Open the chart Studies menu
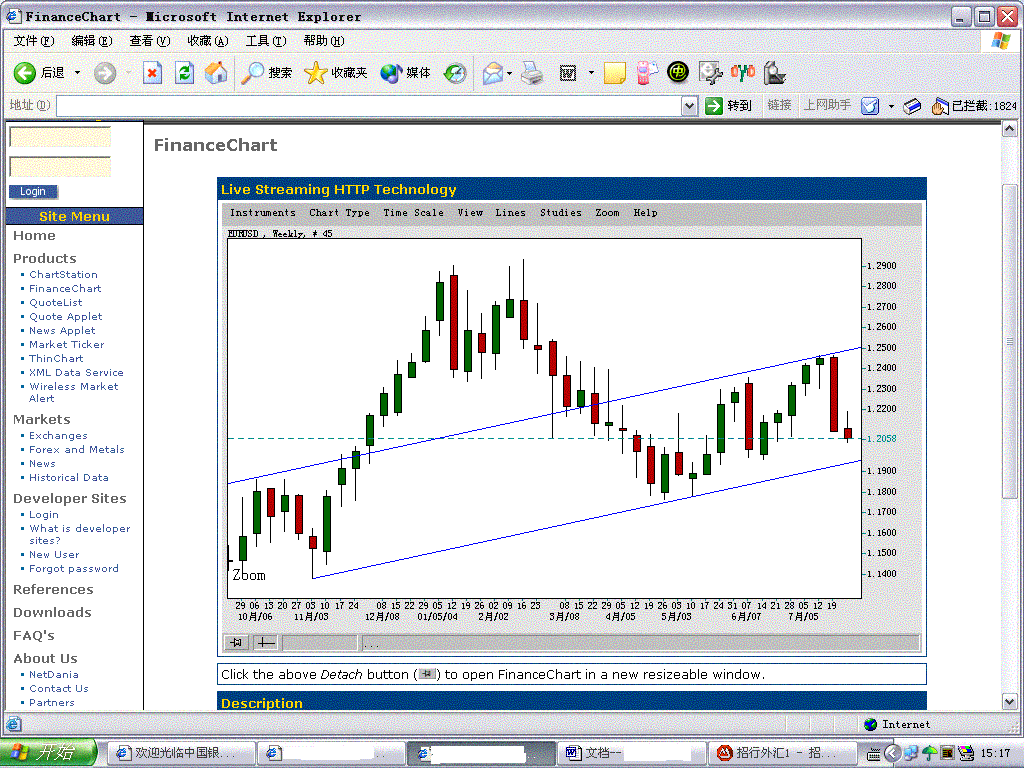 tap(560, 213)
